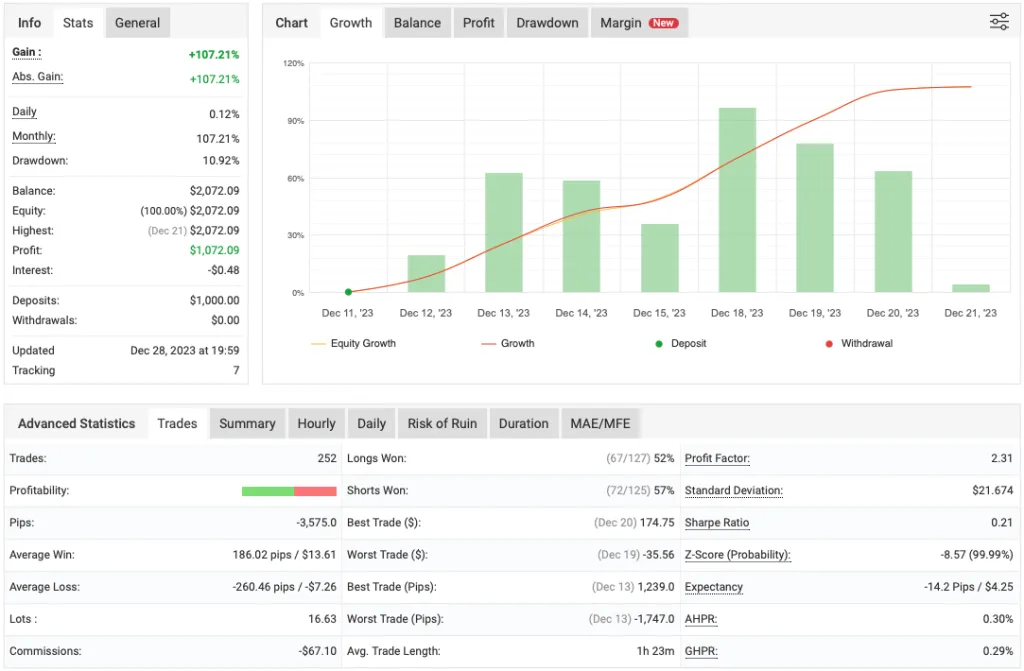Image resolution: width=1024 pixels, height=671 pixels.
Task: Open the chart settings icon
Action: (999, 21)
